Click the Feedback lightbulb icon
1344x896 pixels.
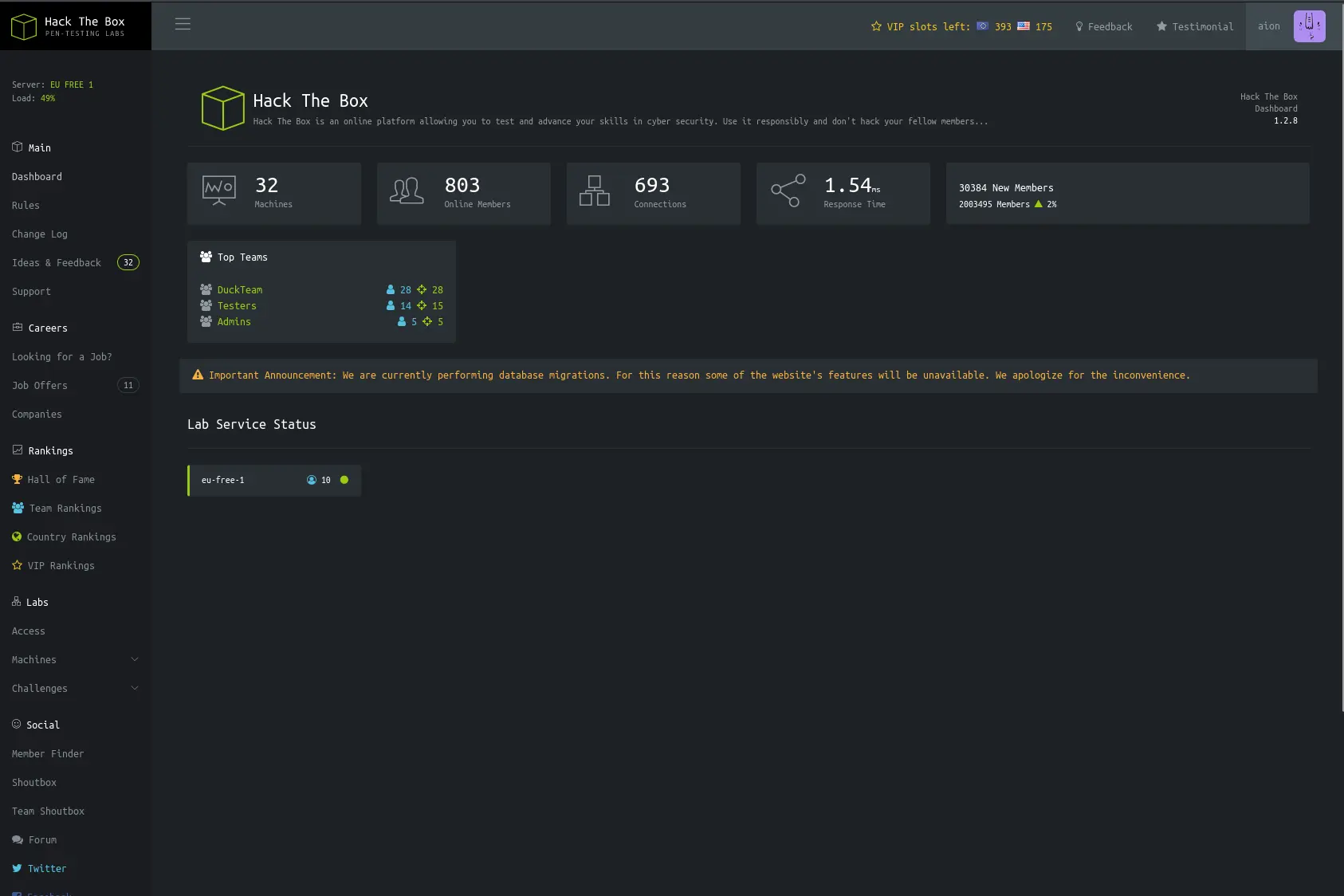click(1079, 26)
